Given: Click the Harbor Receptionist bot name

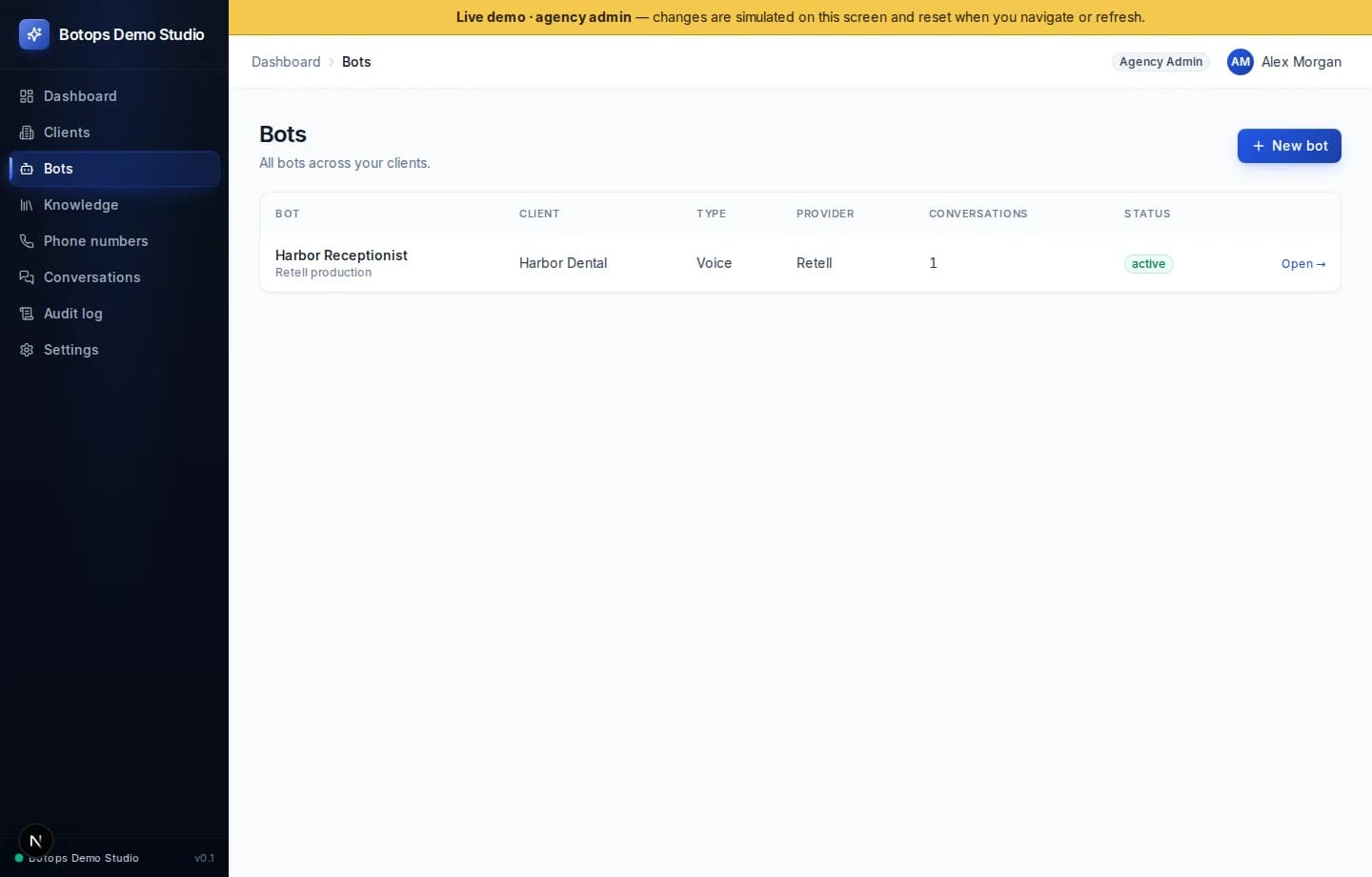Looking at the screenshot, I should (x=341, y=255).
